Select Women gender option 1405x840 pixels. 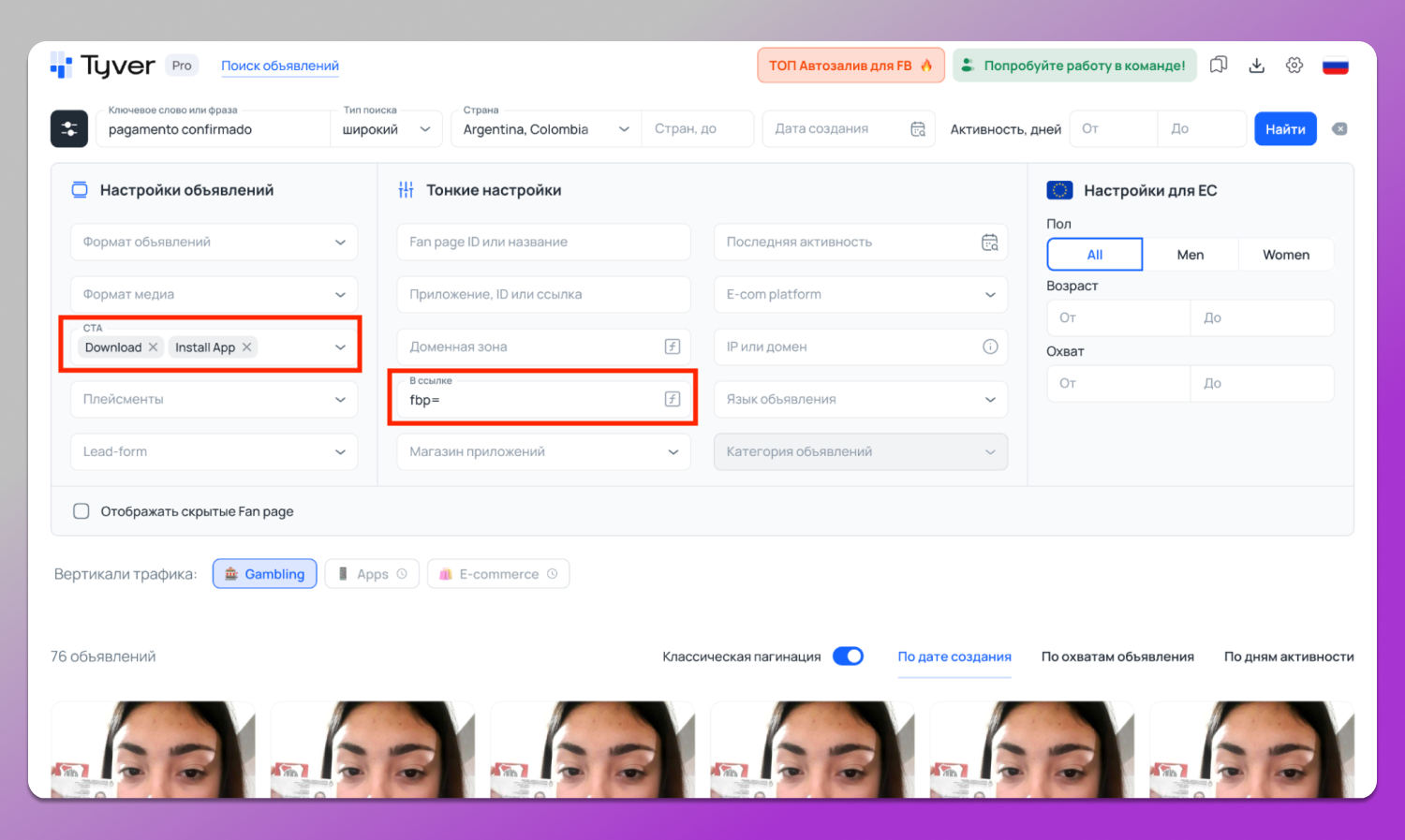click(x=1285, y=255)
